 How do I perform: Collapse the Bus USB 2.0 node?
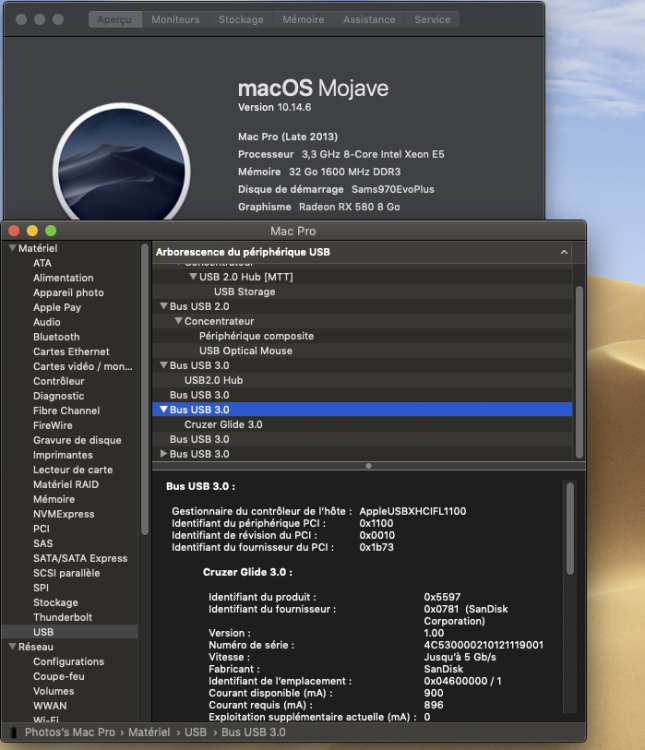coord(164,306)
